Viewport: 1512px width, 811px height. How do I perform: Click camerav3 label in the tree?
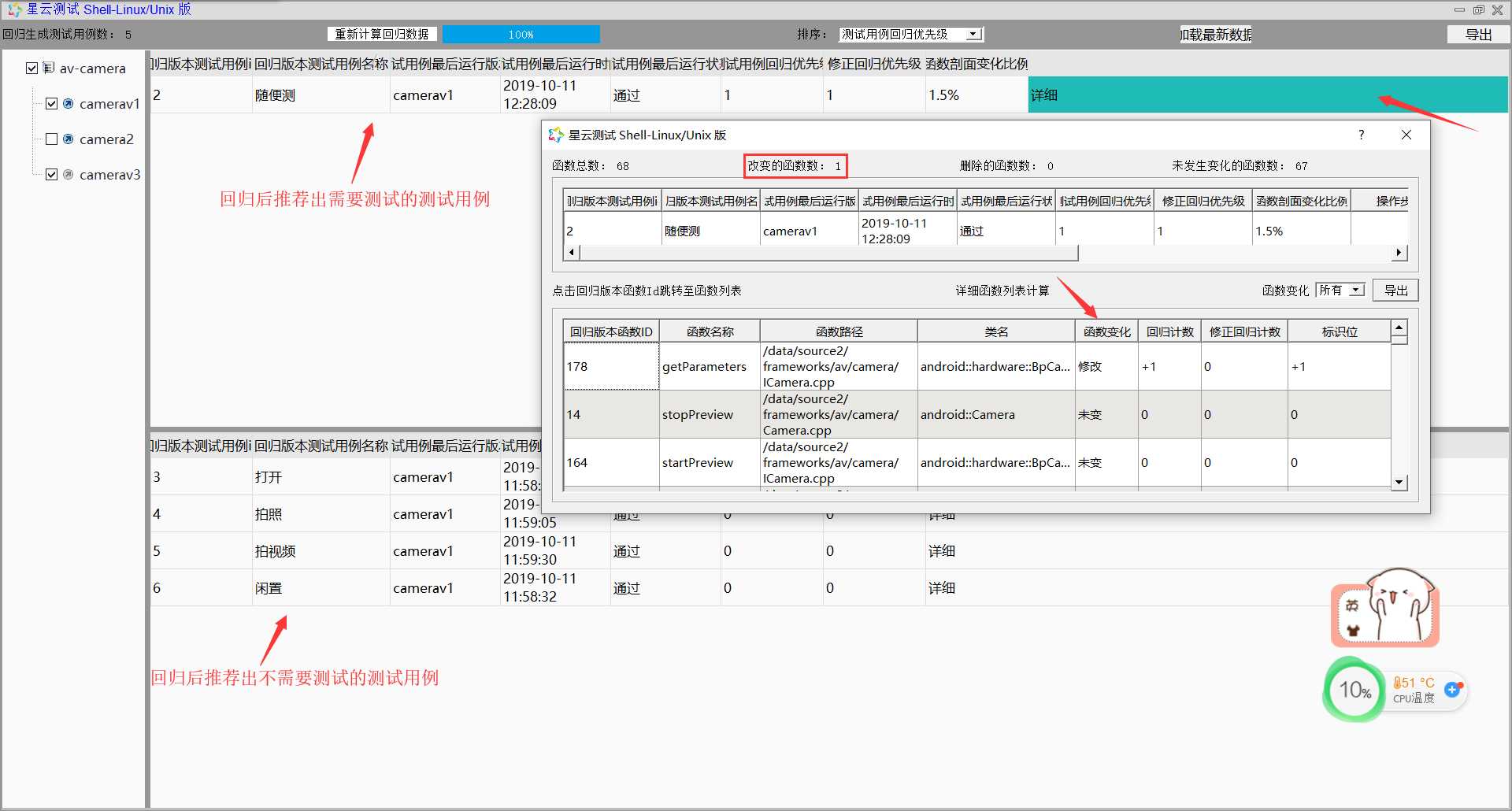[109, 174]
